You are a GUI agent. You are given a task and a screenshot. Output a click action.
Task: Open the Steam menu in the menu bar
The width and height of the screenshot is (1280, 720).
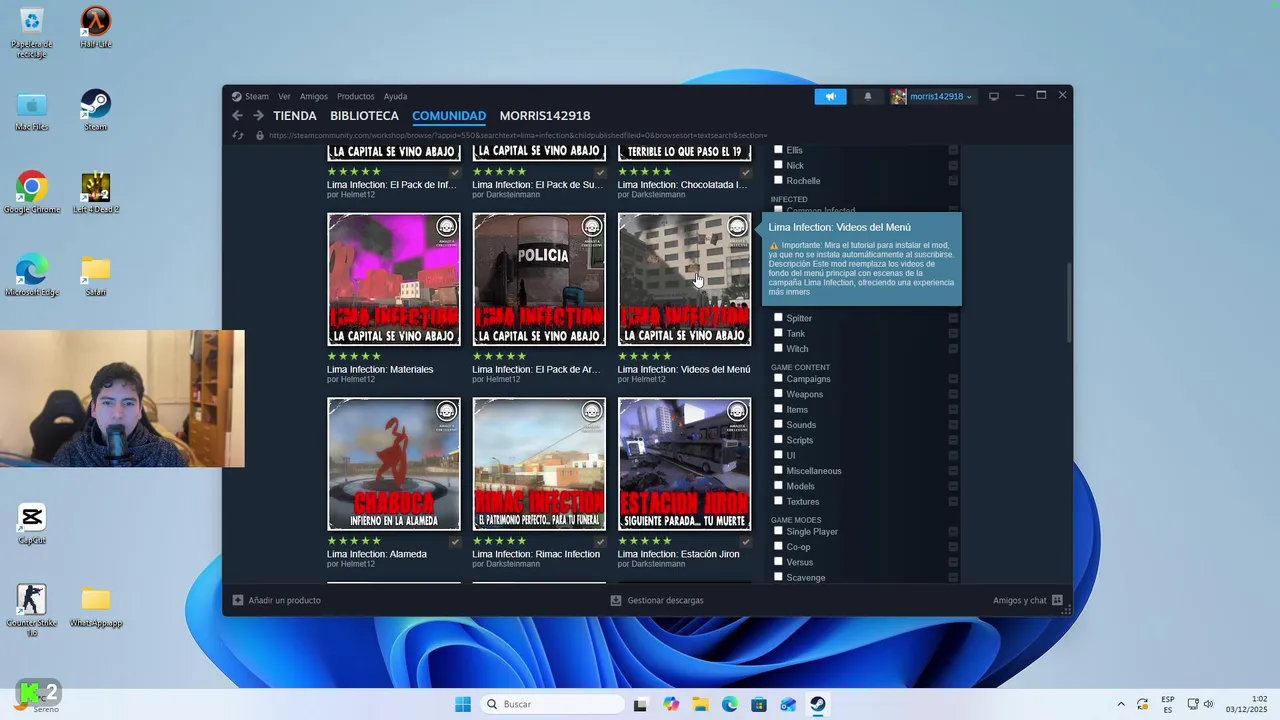(257, 96)
